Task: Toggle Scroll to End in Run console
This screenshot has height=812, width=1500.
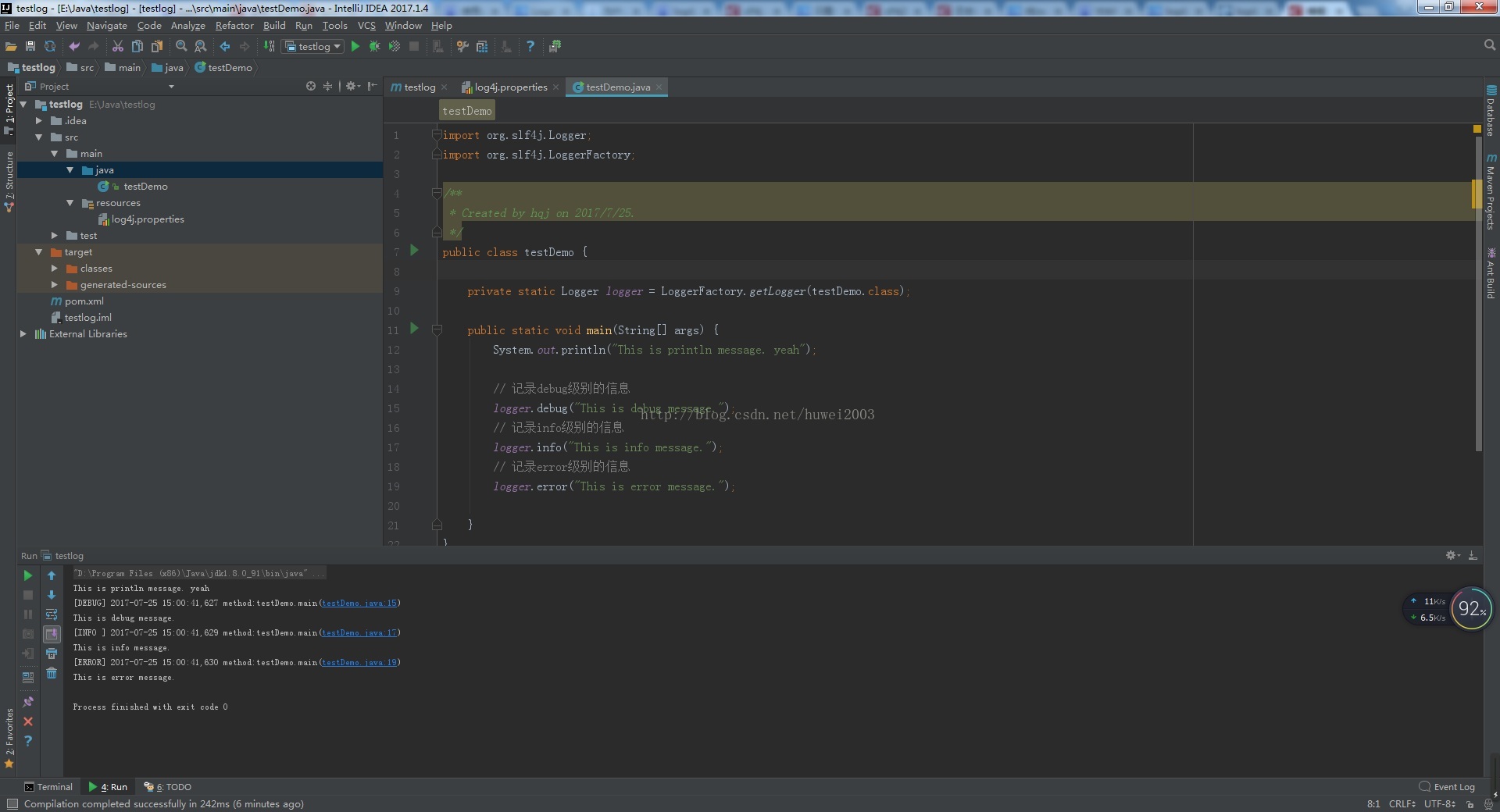Action: pyautogui.click(x=52, y=634)
